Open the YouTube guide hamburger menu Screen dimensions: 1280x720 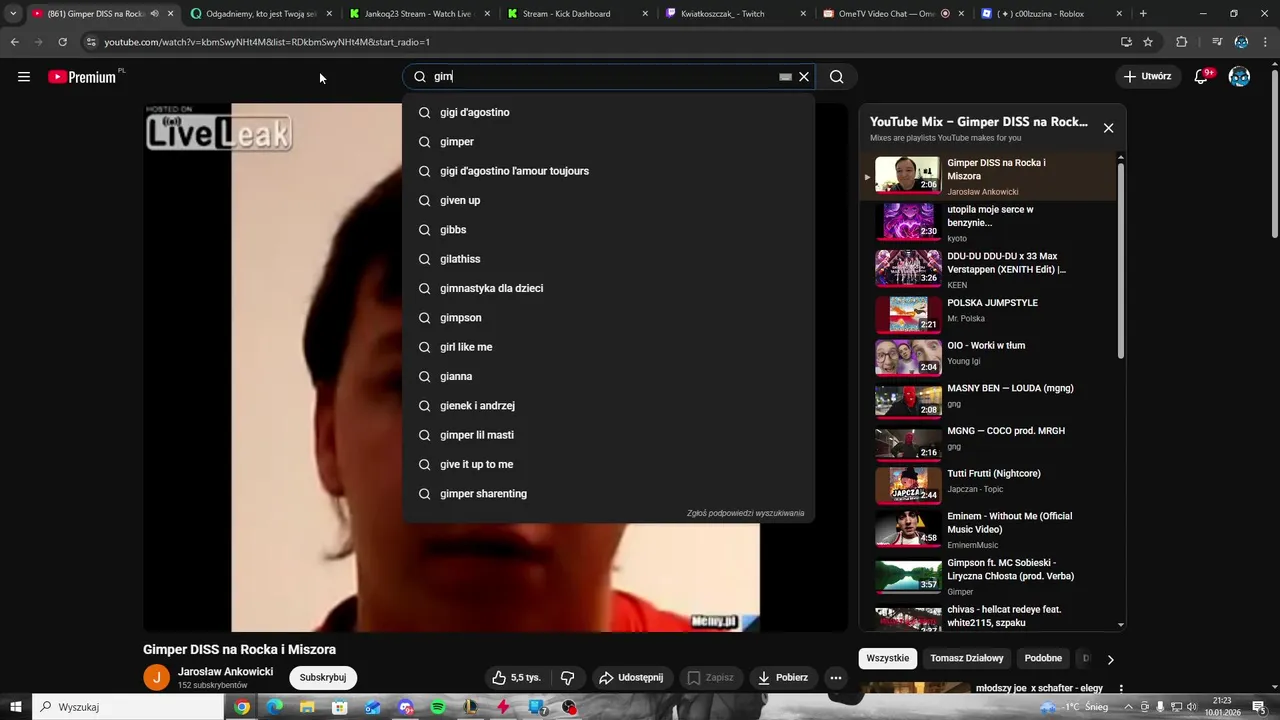[x=24, y=77]
